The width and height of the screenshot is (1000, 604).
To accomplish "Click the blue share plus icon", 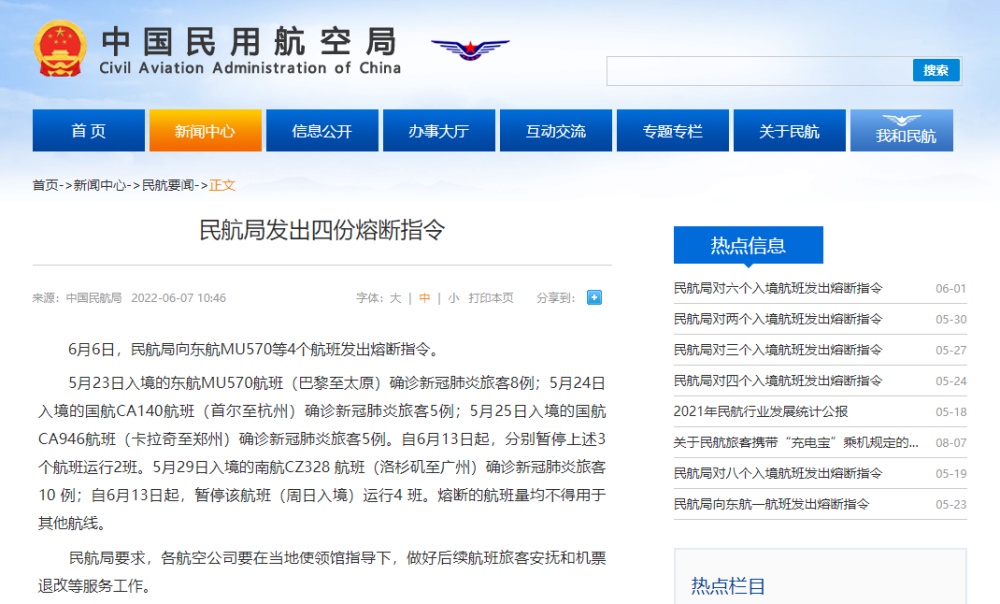I will click(x=594, y=297).
